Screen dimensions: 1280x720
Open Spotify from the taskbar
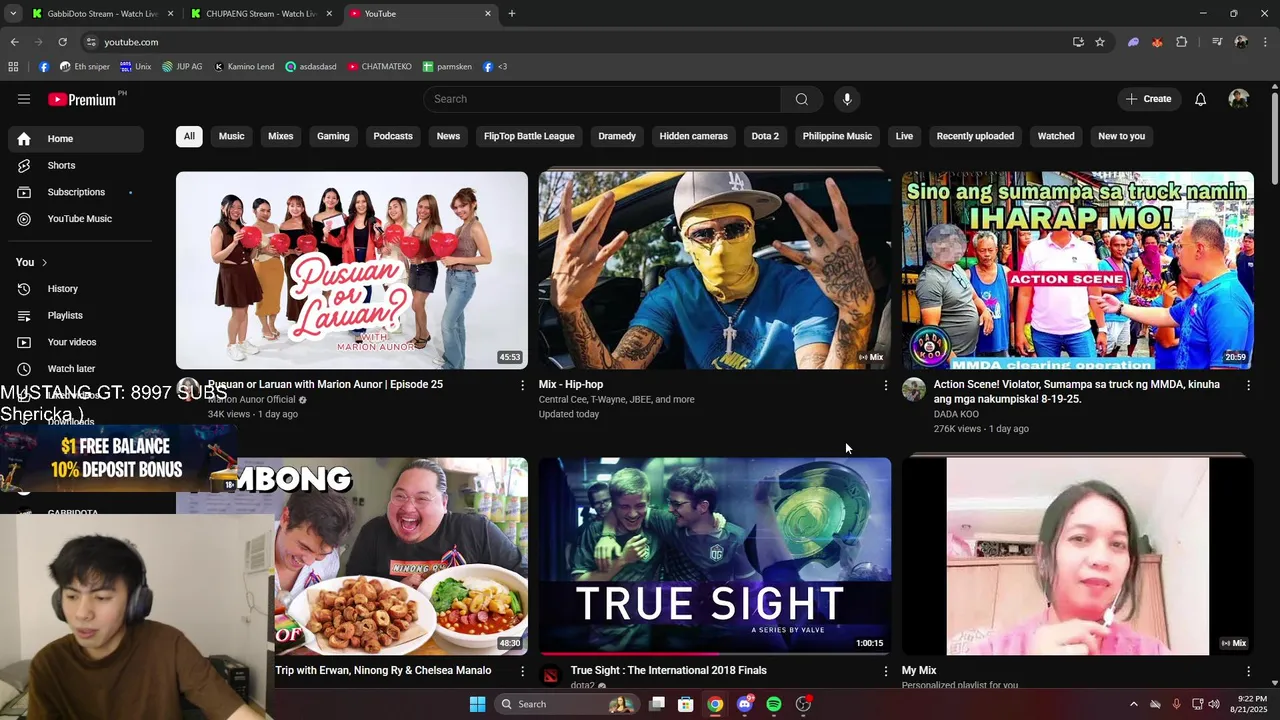click(x=774, y=704)
